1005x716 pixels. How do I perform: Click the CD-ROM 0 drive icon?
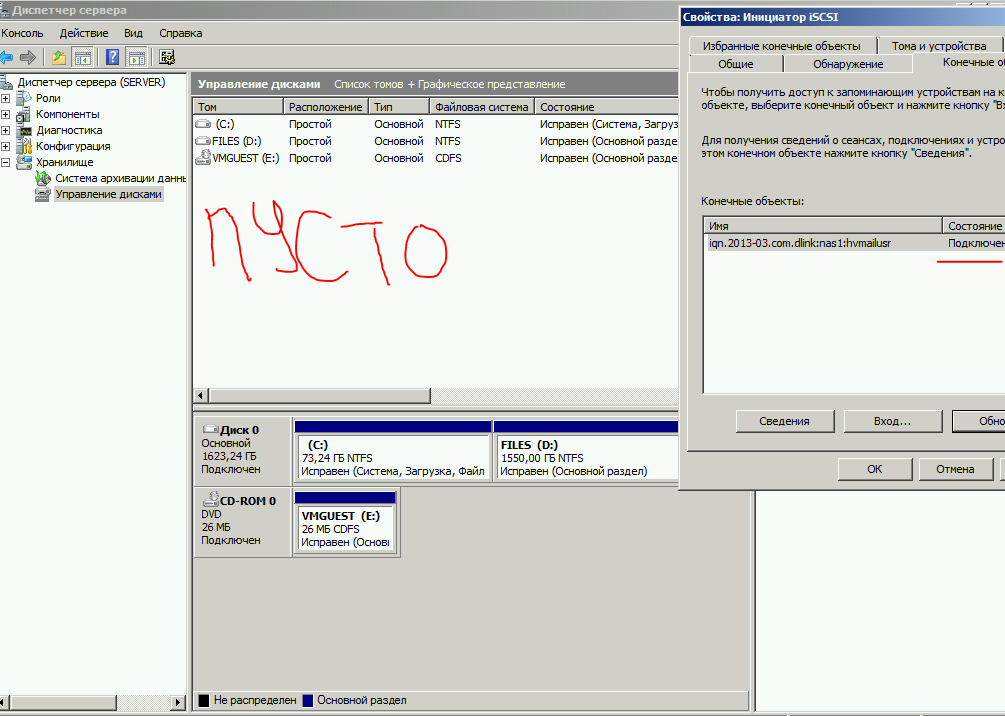[210, 499]
